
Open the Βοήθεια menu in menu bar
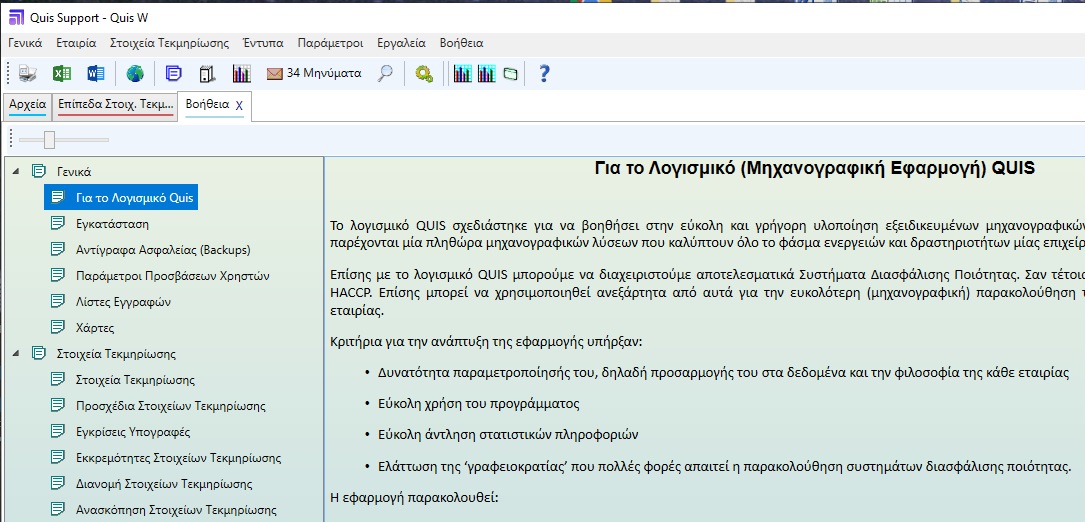[x=461, y=43]
